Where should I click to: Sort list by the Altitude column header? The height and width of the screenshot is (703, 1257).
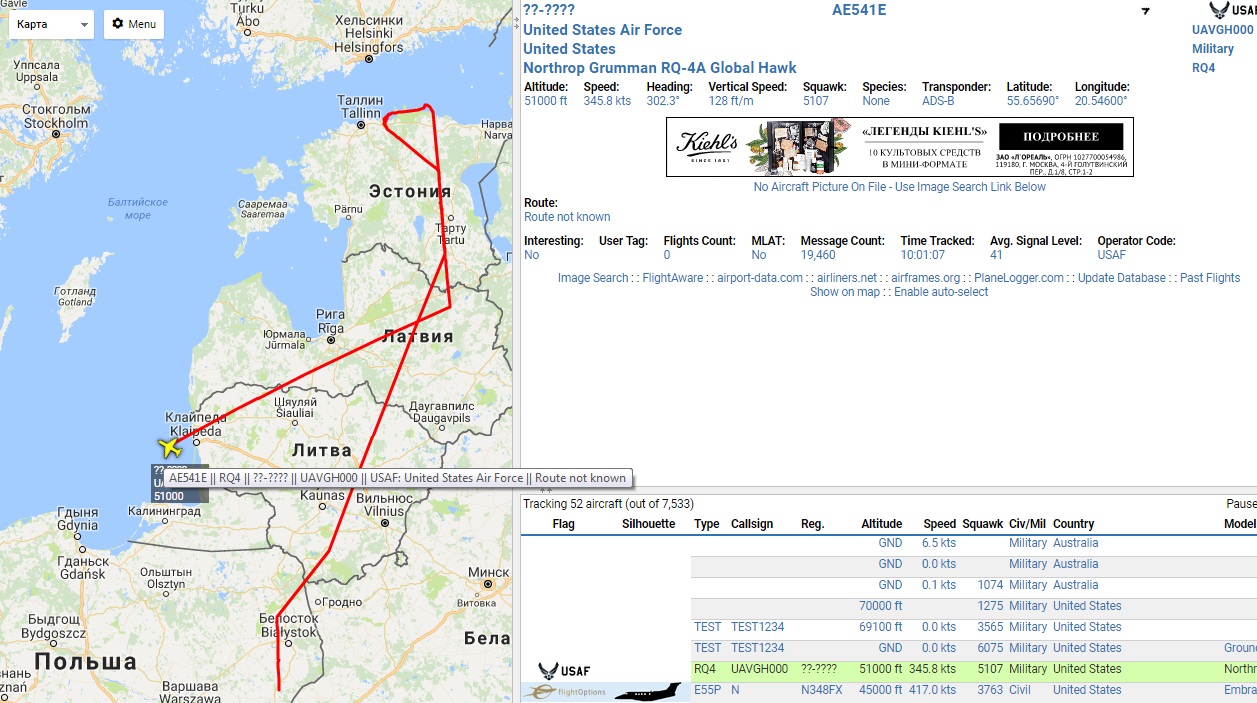pos(881,524)
